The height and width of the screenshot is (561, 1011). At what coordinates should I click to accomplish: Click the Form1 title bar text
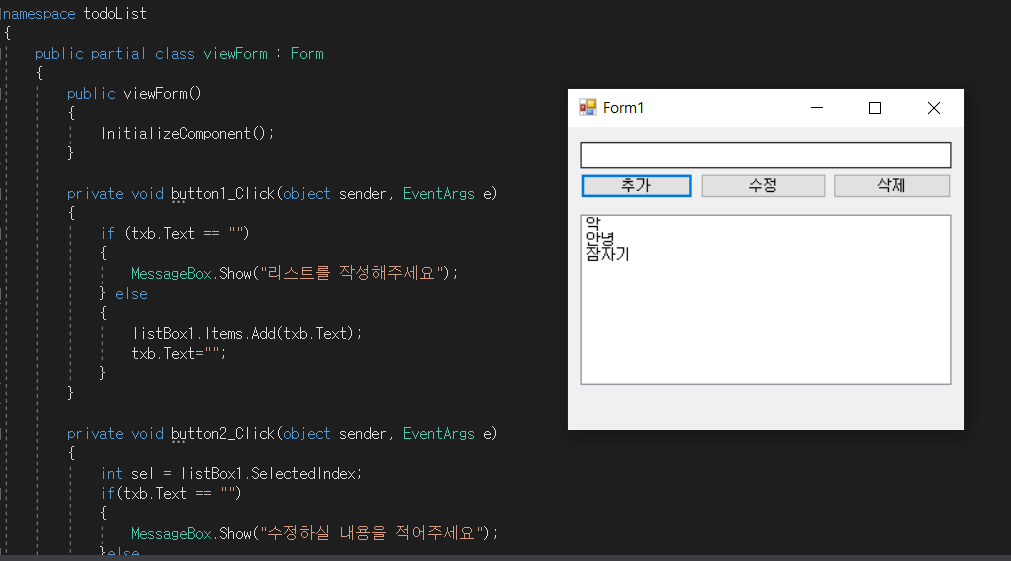[x=623, y=108]
